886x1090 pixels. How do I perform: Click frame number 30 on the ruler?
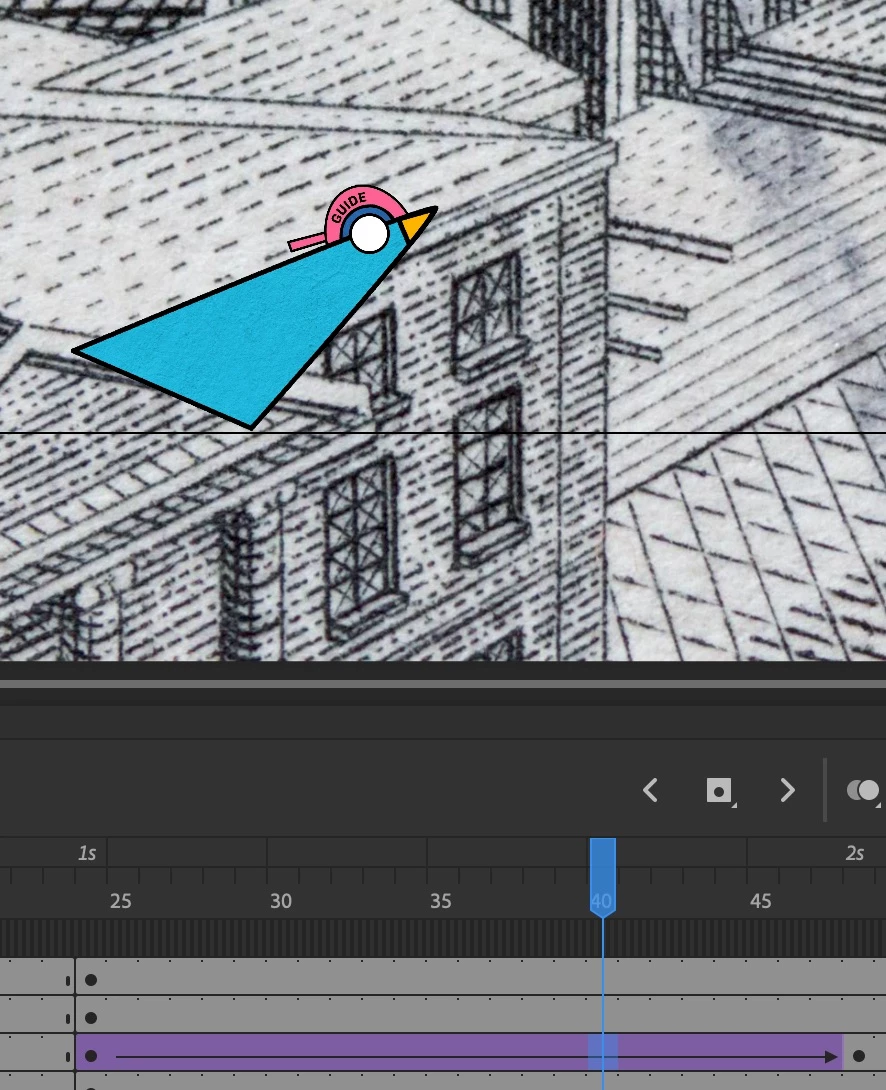click(x=281, y=901)
